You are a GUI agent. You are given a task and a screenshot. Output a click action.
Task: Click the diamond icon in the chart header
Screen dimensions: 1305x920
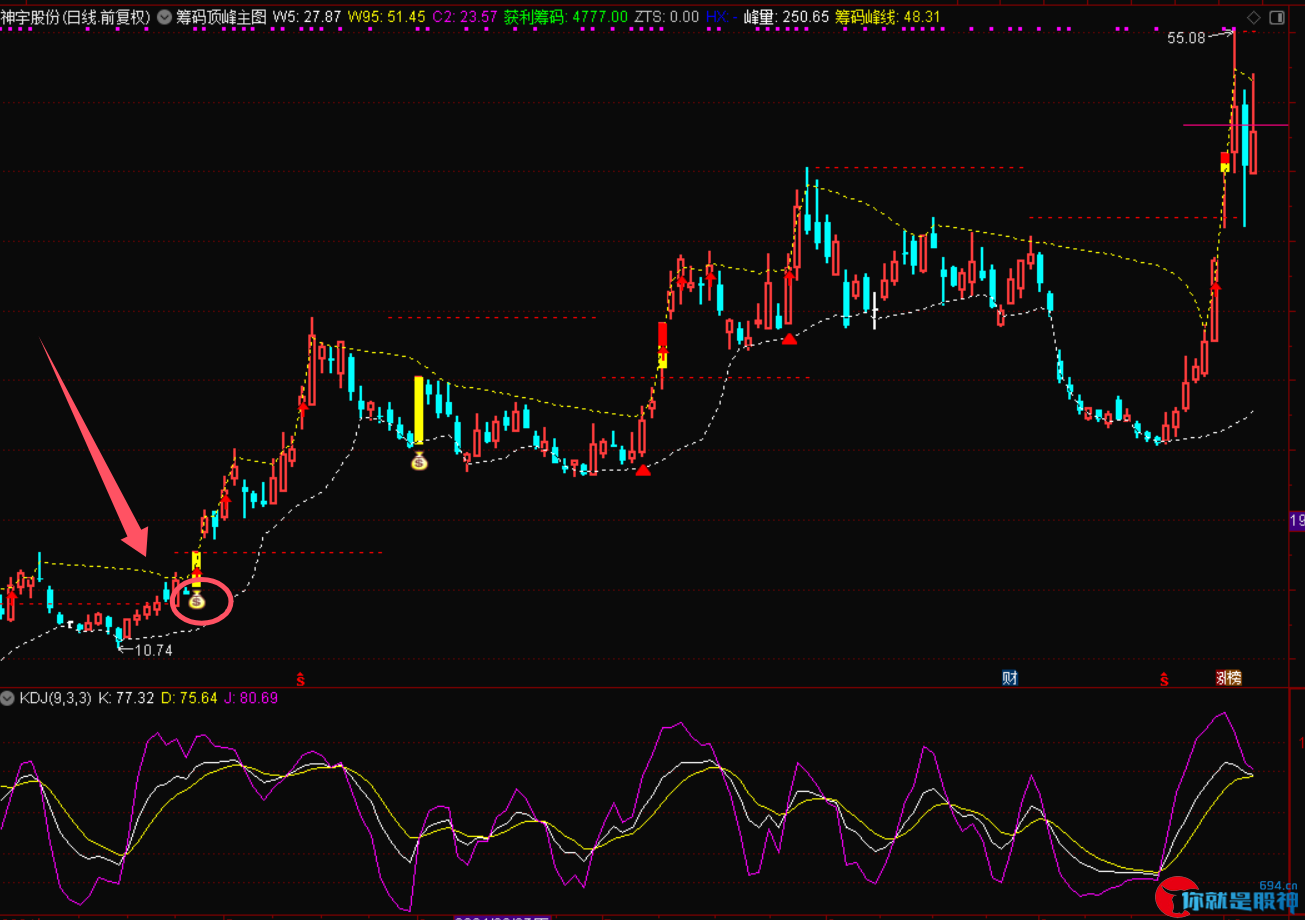1254,17
